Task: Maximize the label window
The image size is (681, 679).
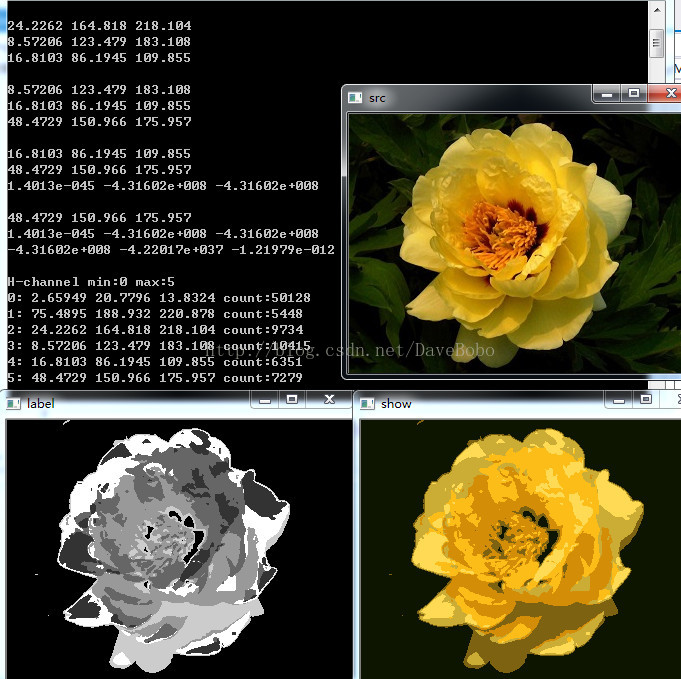Action: pyautogui.click(x=292, y=400)
